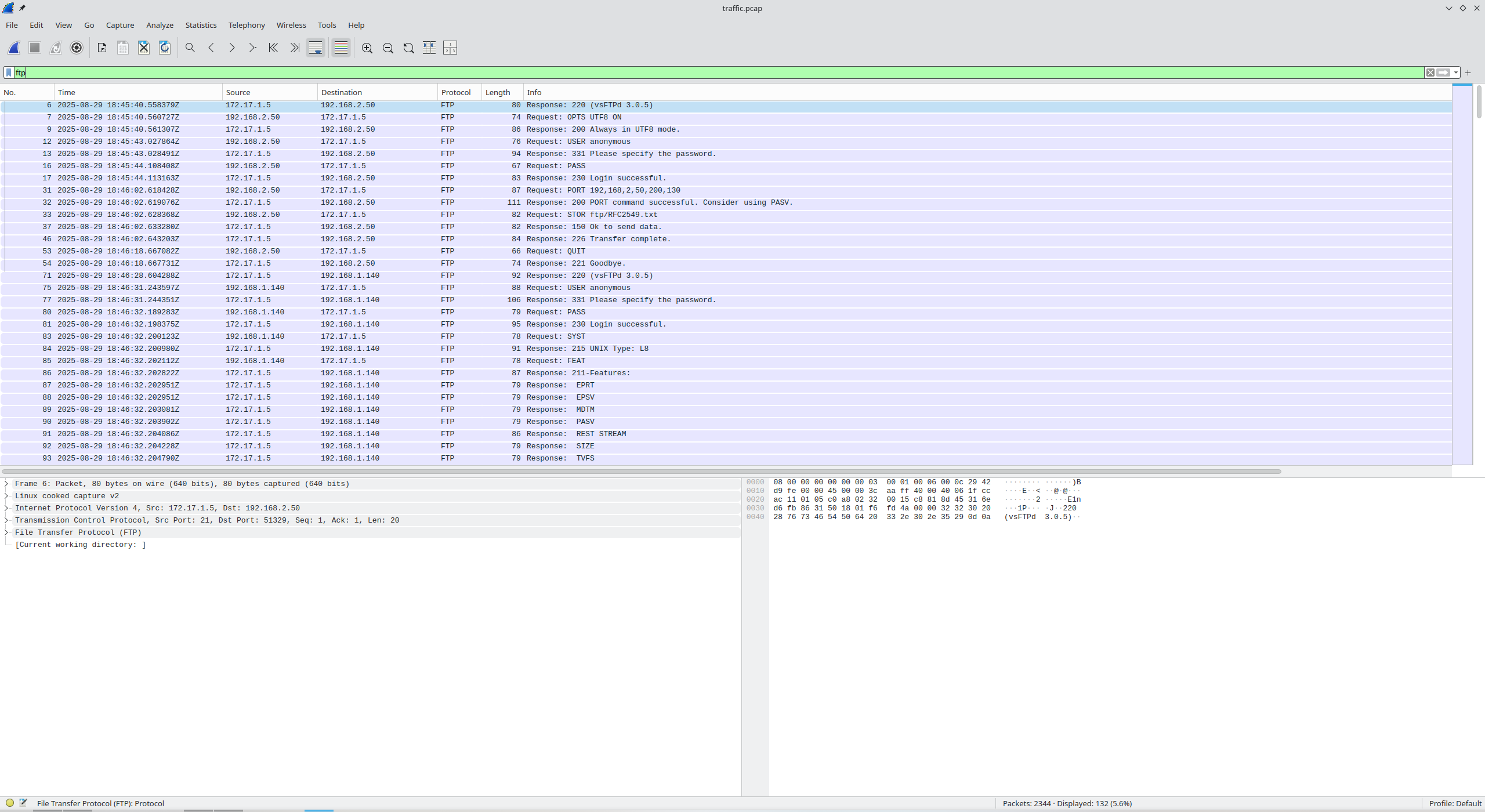Go to specified packet icon
Viewport: 1485px width, 812px height.
tap(252, 48)
